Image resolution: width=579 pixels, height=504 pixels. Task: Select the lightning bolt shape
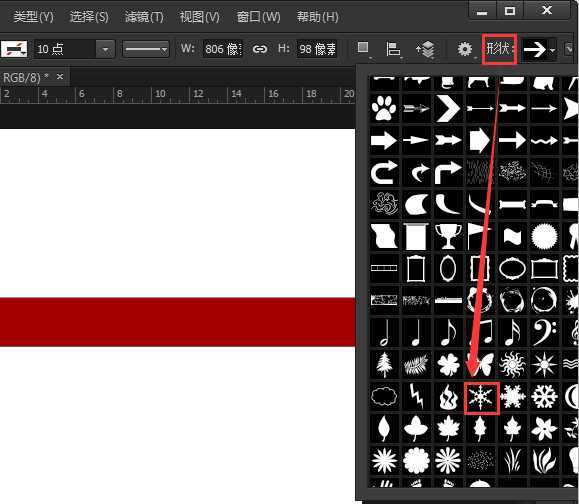pyautogui.click(x=417, y=397)
